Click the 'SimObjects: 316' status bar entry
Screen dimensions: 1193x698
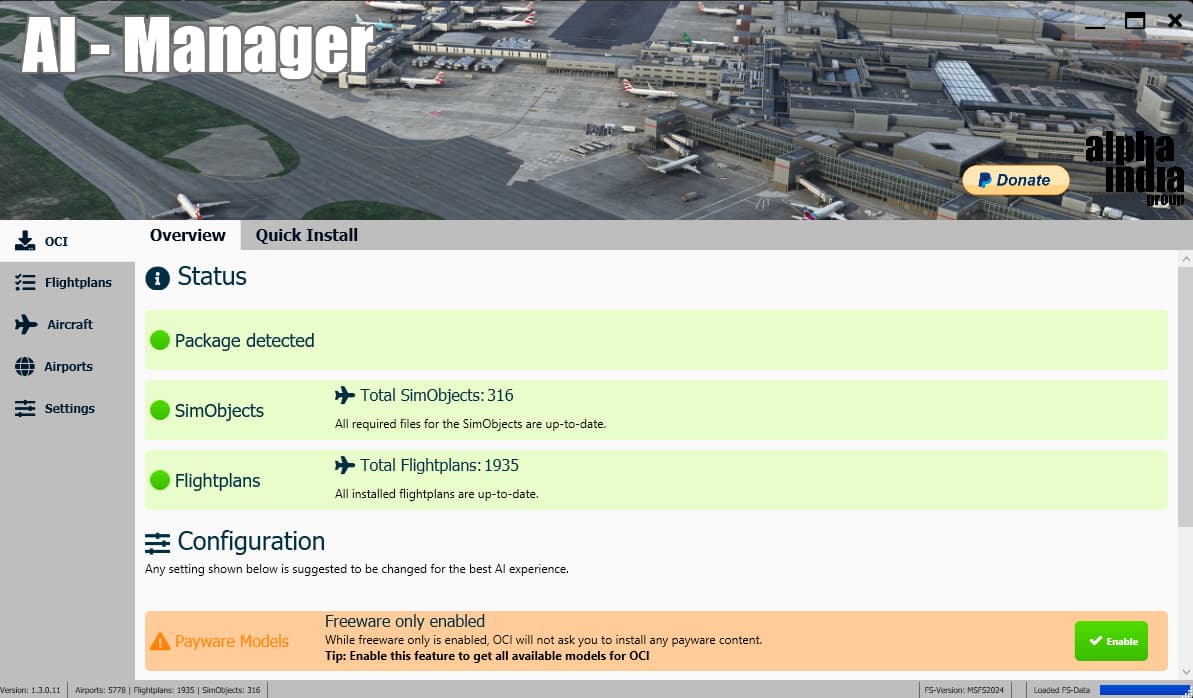[231, 690]
